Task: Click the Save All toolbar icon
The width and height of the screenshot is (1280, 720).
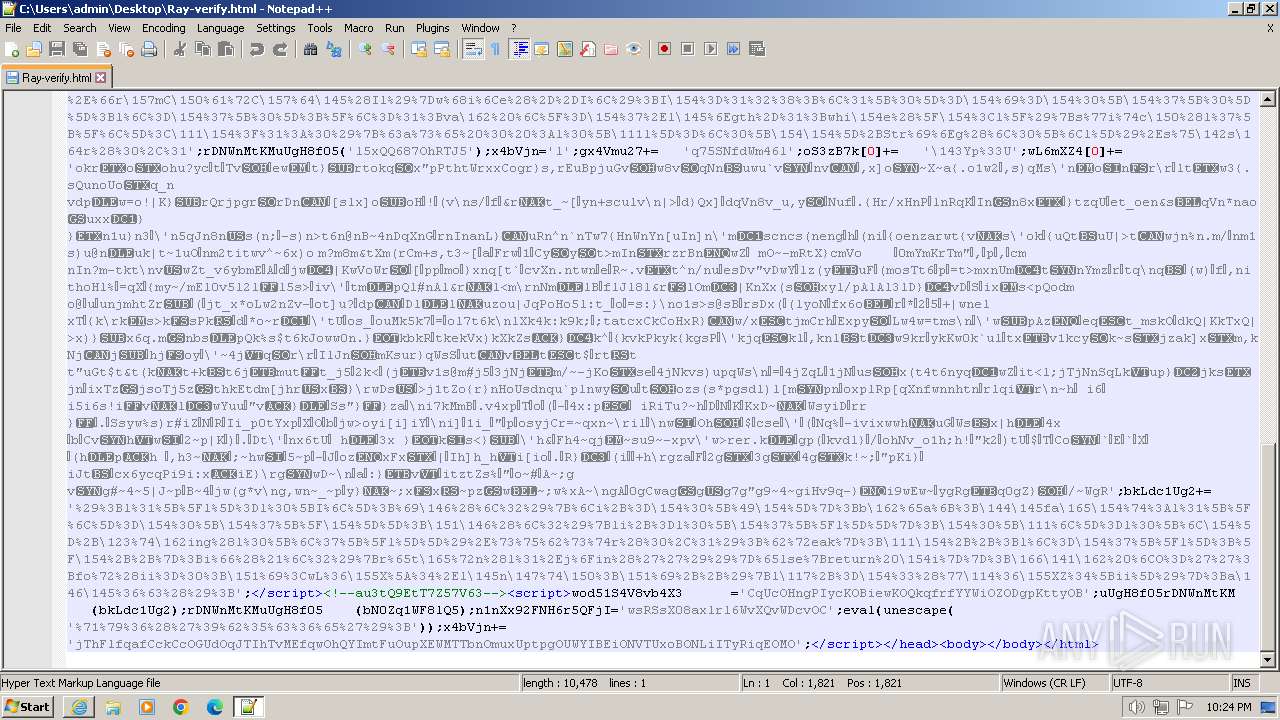Action: pos(80,49)
